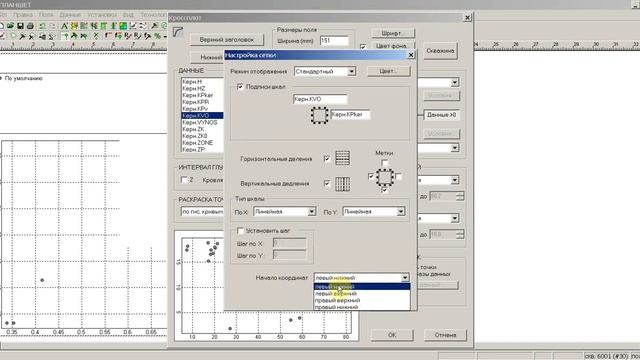Click the dotted square icon beside Керн.KPker field
Viewport: 640px width, 360px height.
[x=319, y=115]
